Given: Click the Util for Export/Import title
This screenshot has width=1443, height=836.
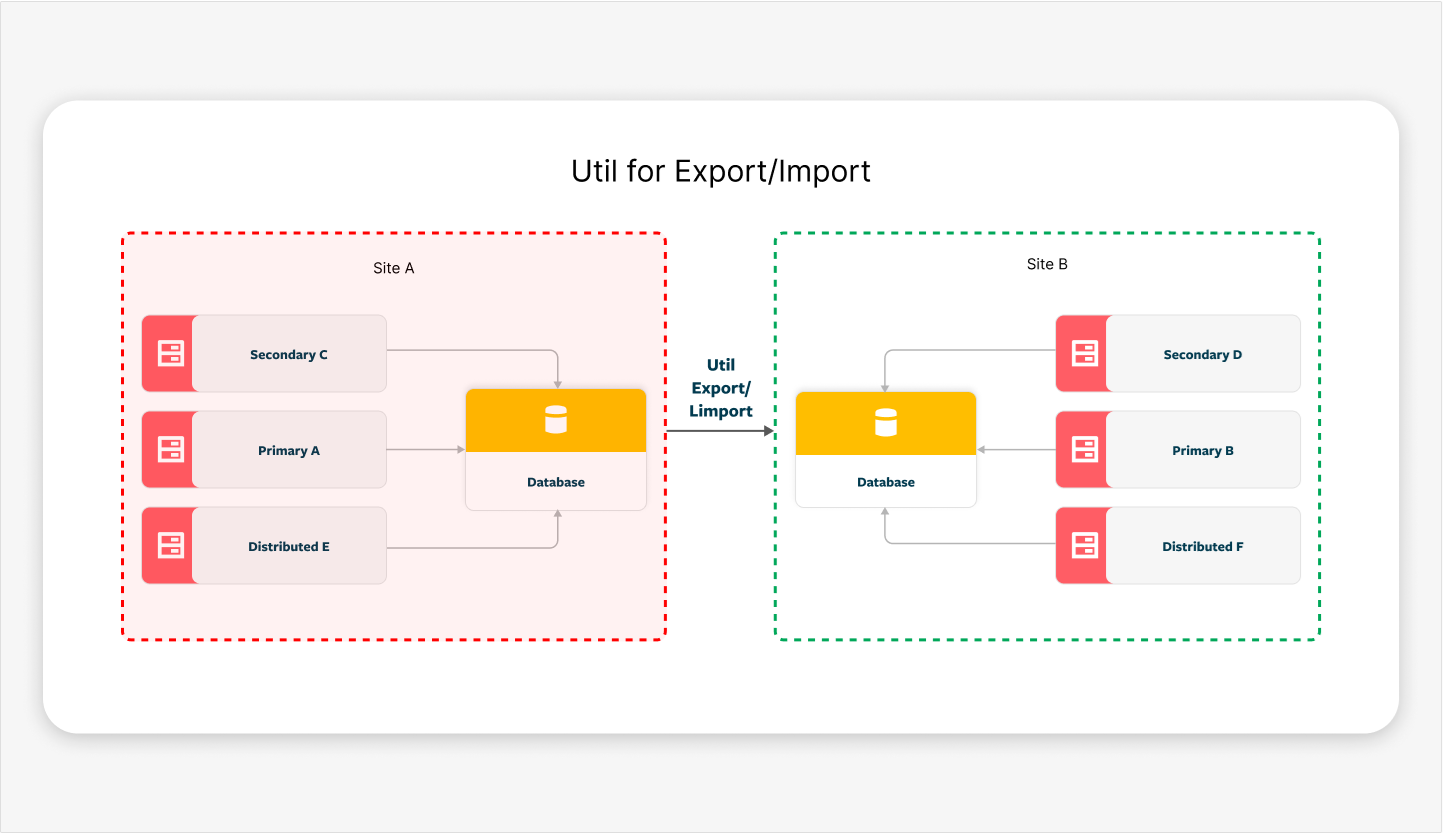Looking at the screenshot, I should point(720,170).
